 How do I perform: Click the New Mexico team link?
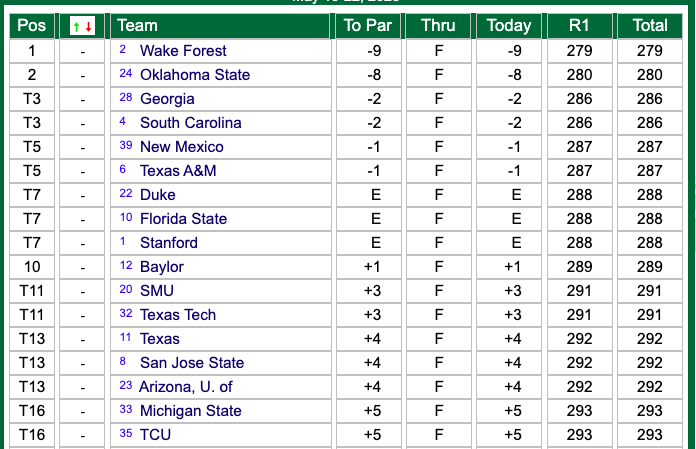pos(182,146)
